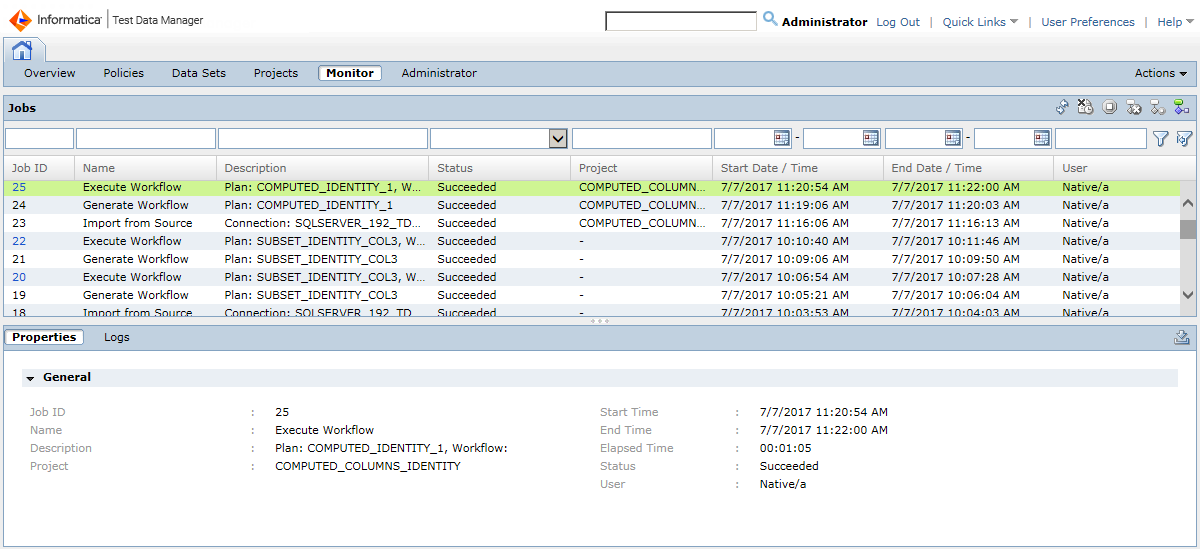This screenshot has height=549, width=1200.
Task: Click the export properties icon
Action: pyautogui.click(x=1182, y=337)
